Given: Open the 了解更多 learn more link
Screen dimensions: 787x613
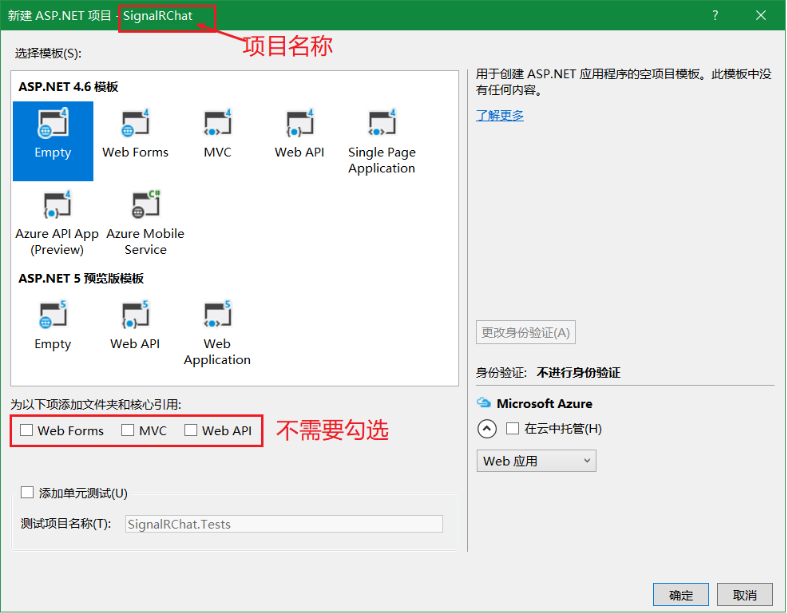Looking at the screenshot, I should [x=500, y=115].
